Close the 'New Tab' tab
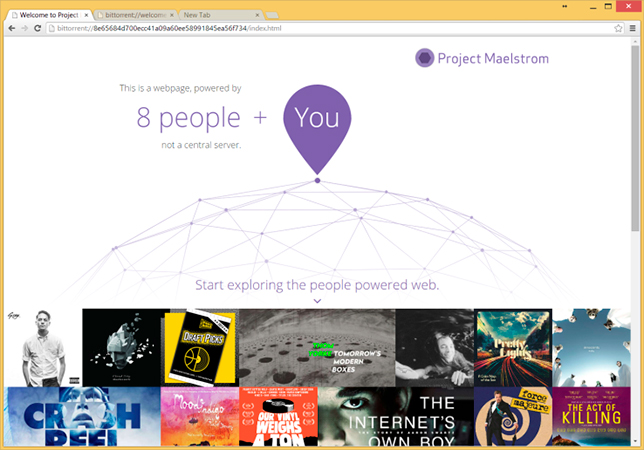644x450 pixels. [257, 15]
